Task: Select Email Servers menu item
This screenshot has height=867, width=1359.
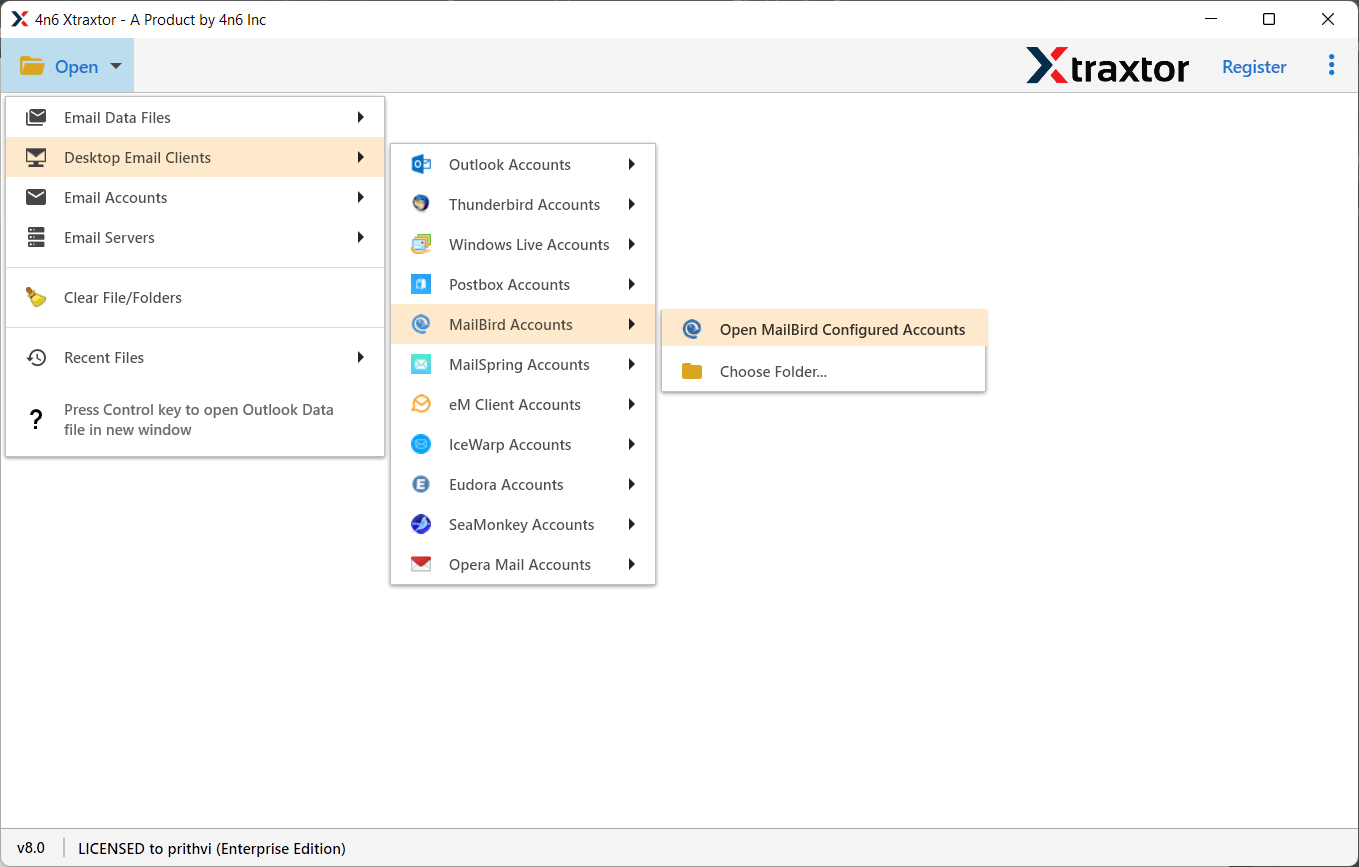Action: point(109,238)
